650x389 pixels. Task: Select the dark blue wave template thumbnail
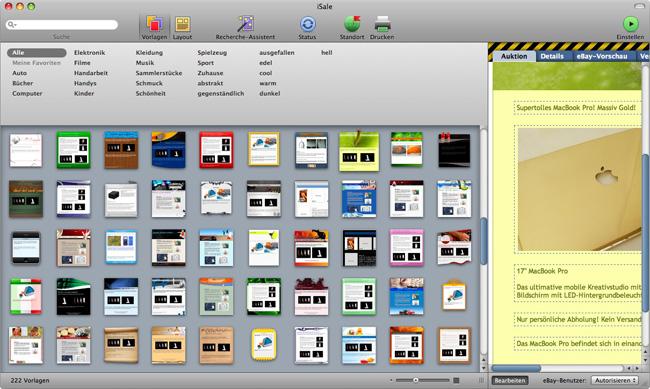(x=168, y=150)
